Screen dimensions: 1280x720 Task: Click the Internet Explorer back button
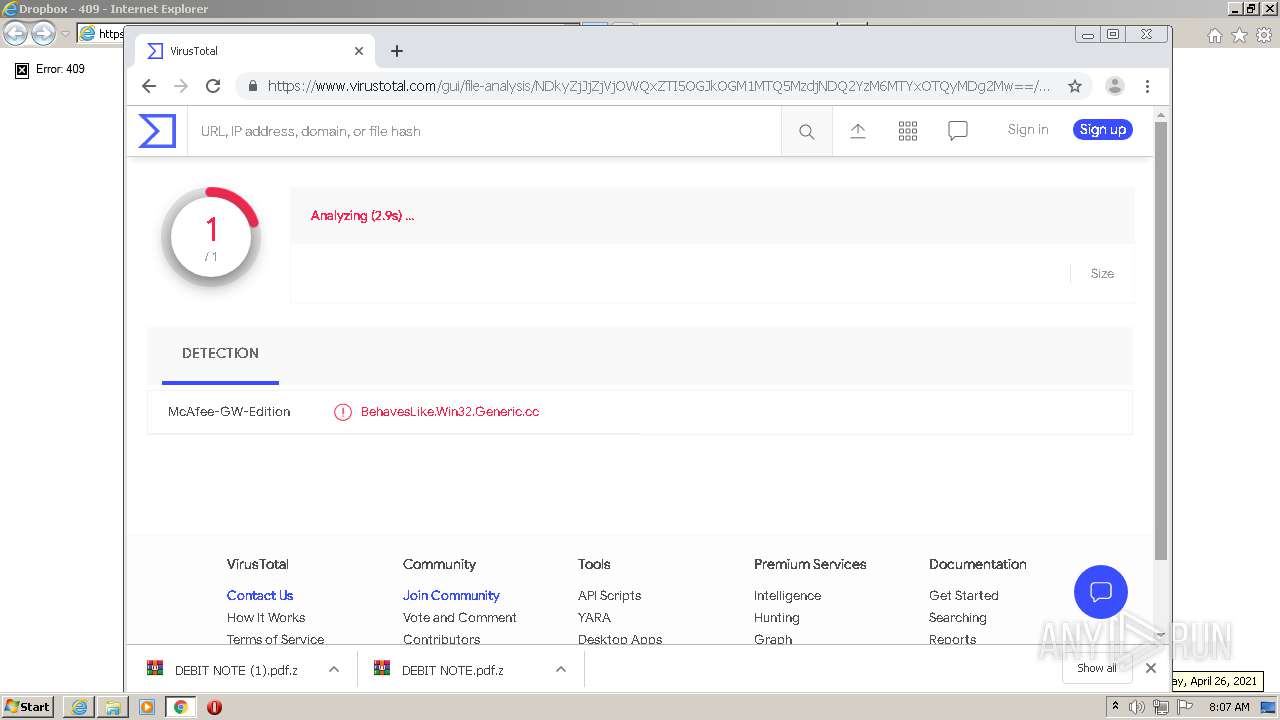pyautogui.click(x=16, y=34)
